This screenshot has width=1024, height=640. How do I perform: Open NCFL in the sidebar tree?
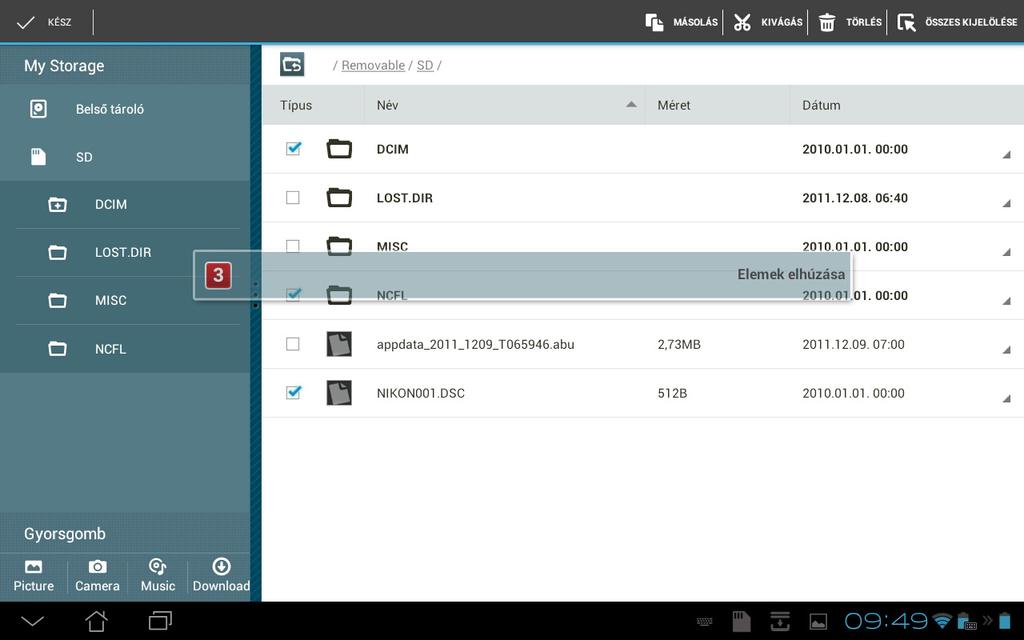click(125, 349)
